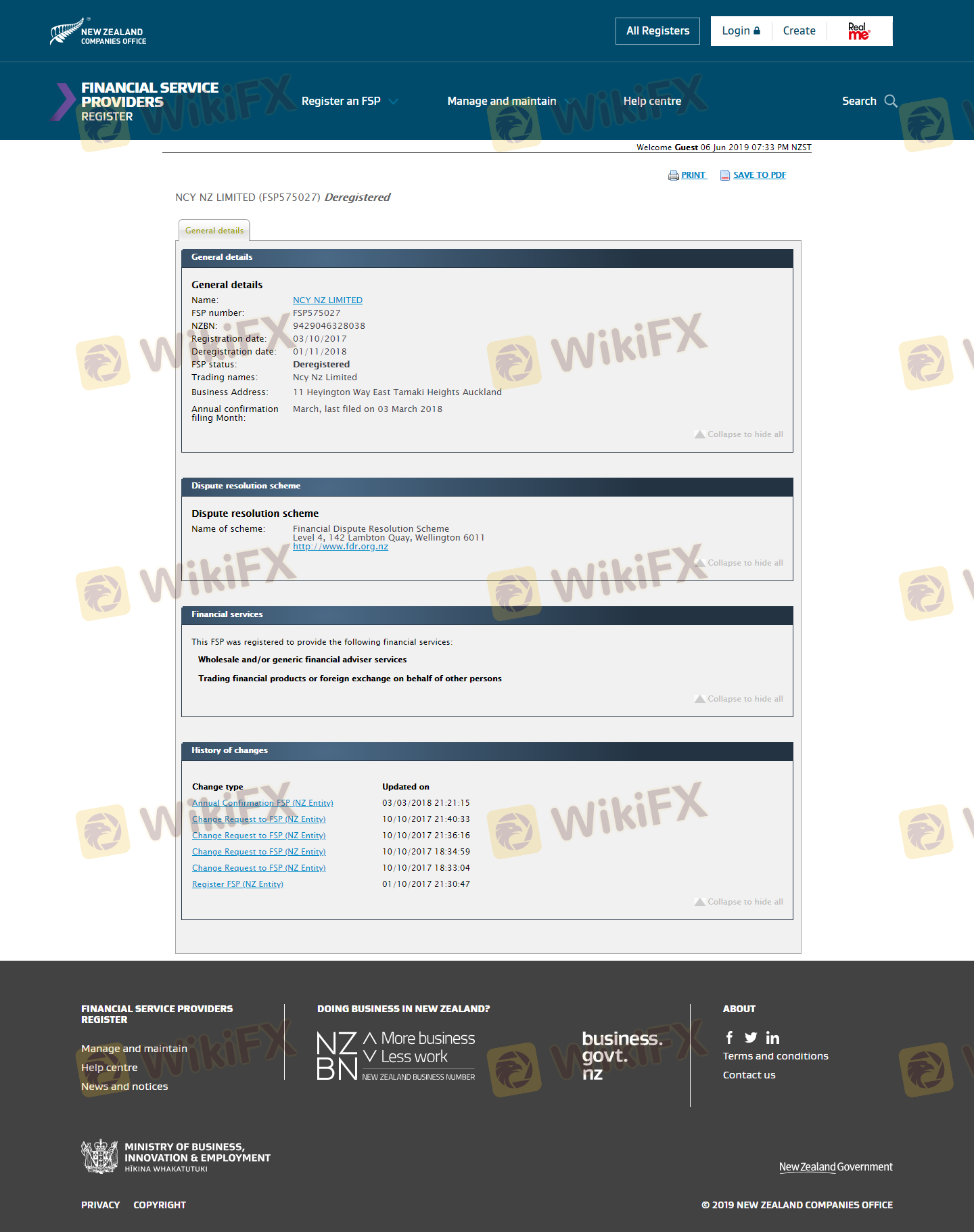Image resolution: width=974 pixels, height=1232 pixels.
Task: Click footer Help centre link
Action: tap(109, 1068)
